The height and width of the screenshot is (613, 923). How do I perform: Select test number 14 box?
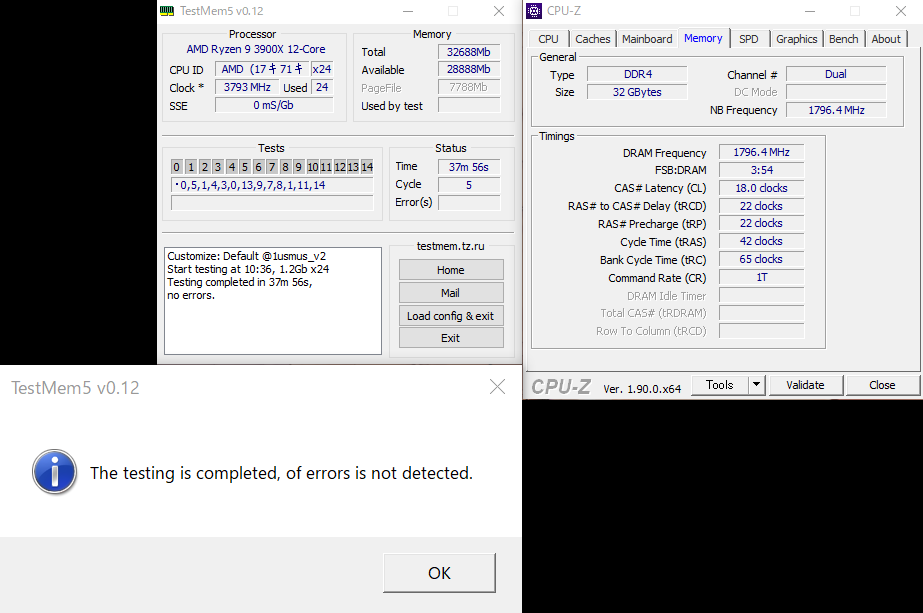click(x=367, y=167)
